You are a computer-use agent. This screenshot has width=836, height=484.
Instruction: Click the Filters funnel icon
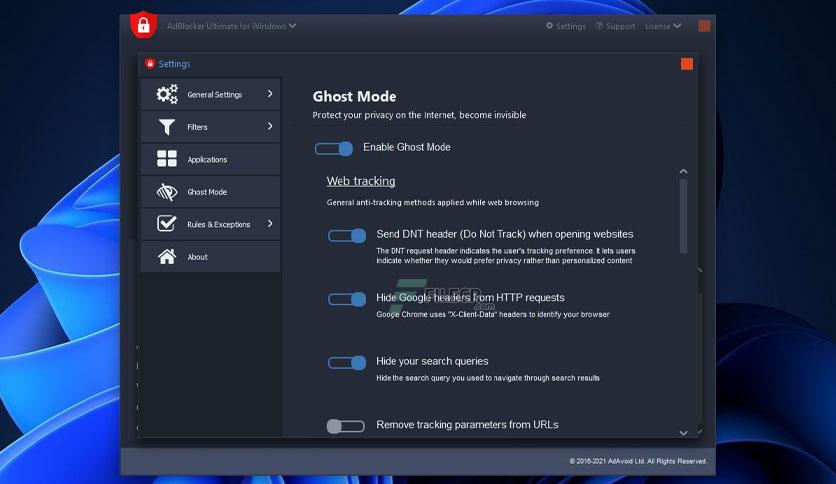[x=167, y=127]
